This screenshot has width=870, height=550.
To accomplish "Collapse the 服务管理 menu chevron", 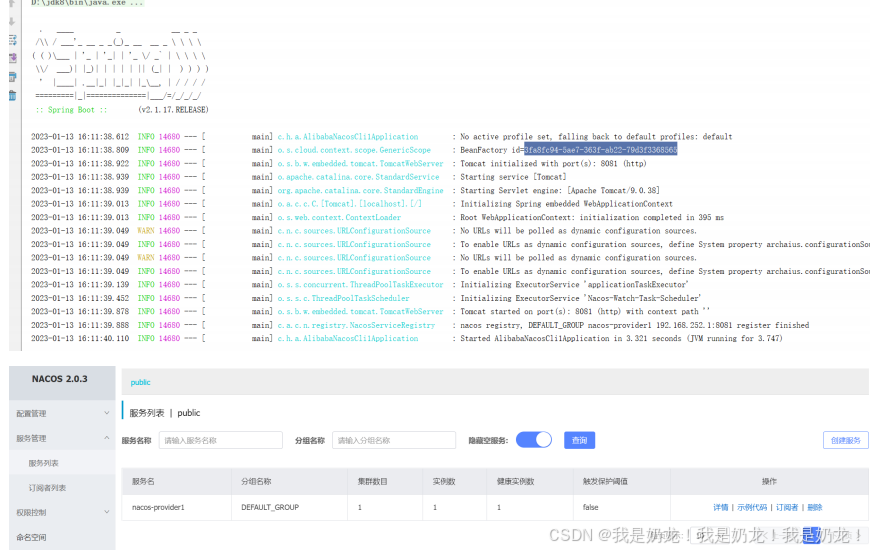I will [x=107, y=438].
